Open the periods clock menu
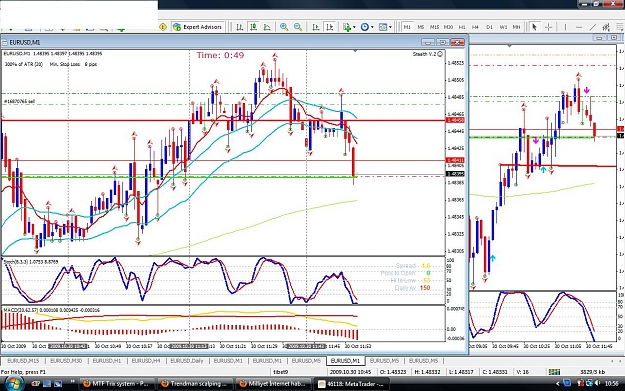The image size is (625, 391). (x=364, y=27)
